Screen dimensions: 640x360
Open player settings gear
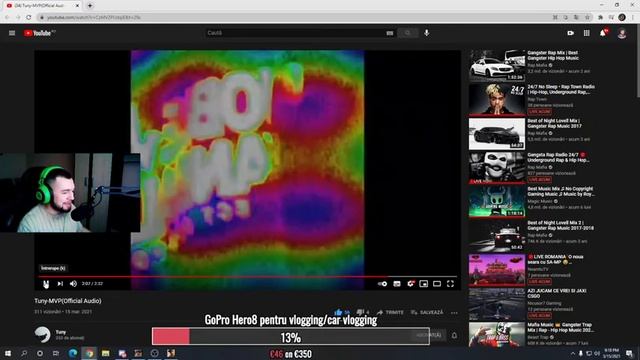pyautogui.click(x=411, y=284)
